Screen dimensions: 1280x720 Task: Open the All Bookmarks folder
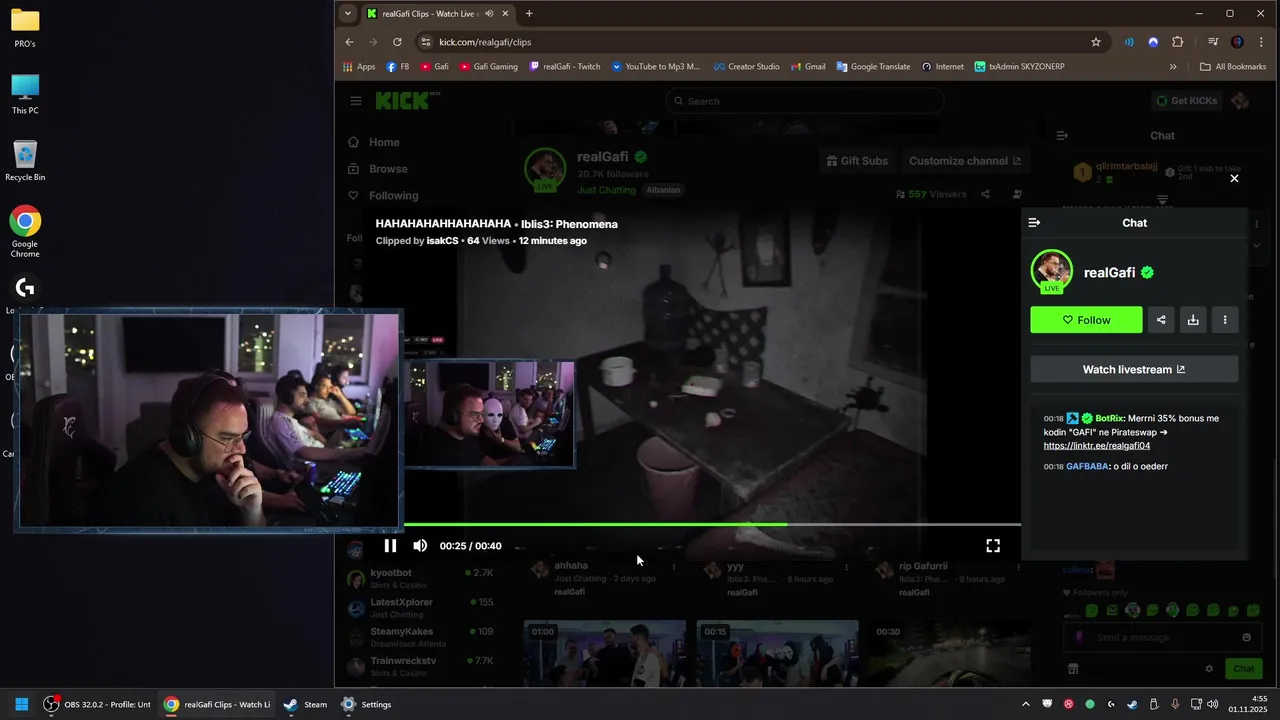(x=1233, y=66)
